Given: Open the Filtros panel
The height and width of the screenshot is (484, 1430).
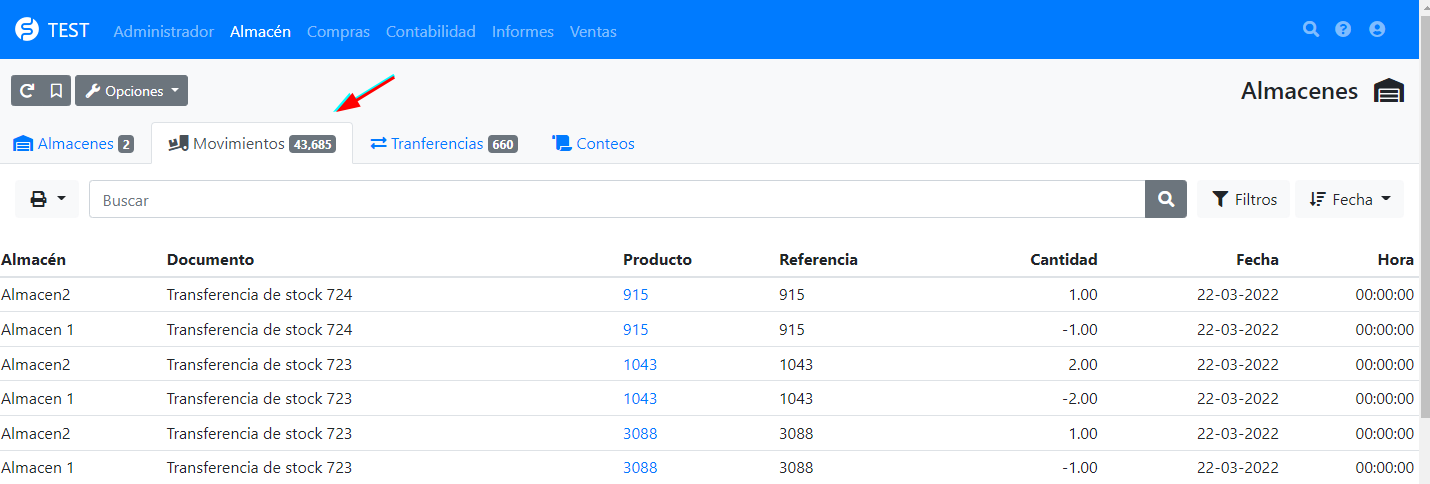Looking at the screenshot, I should [1244, 199].
